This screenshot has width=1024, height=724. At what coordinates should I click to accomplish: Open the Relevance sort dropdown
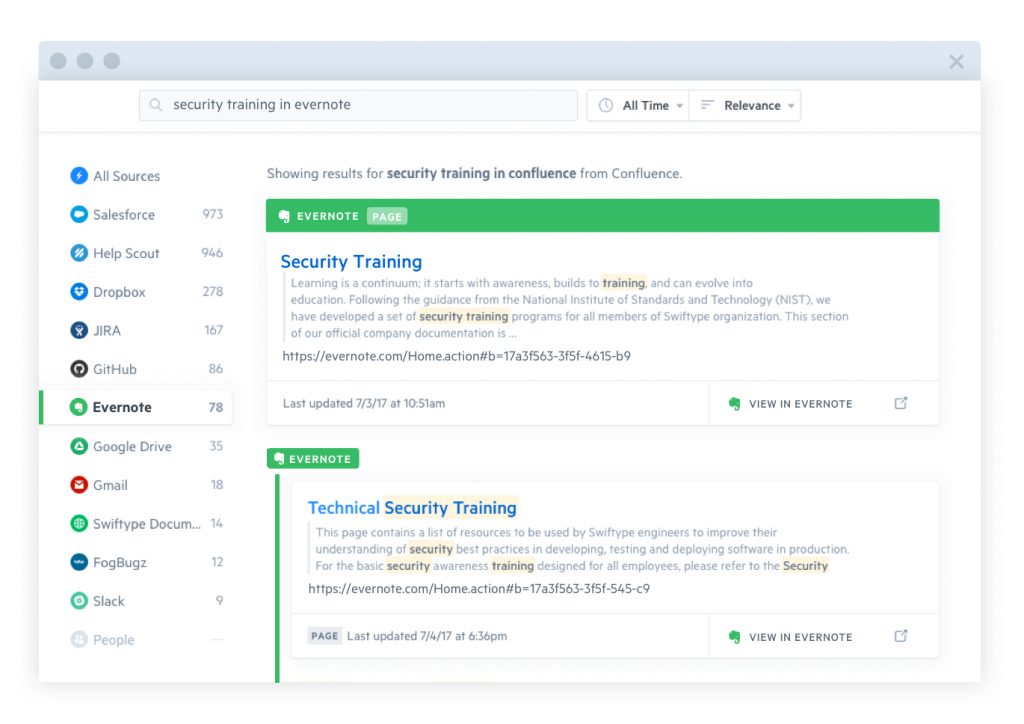[x=745, y=105]
